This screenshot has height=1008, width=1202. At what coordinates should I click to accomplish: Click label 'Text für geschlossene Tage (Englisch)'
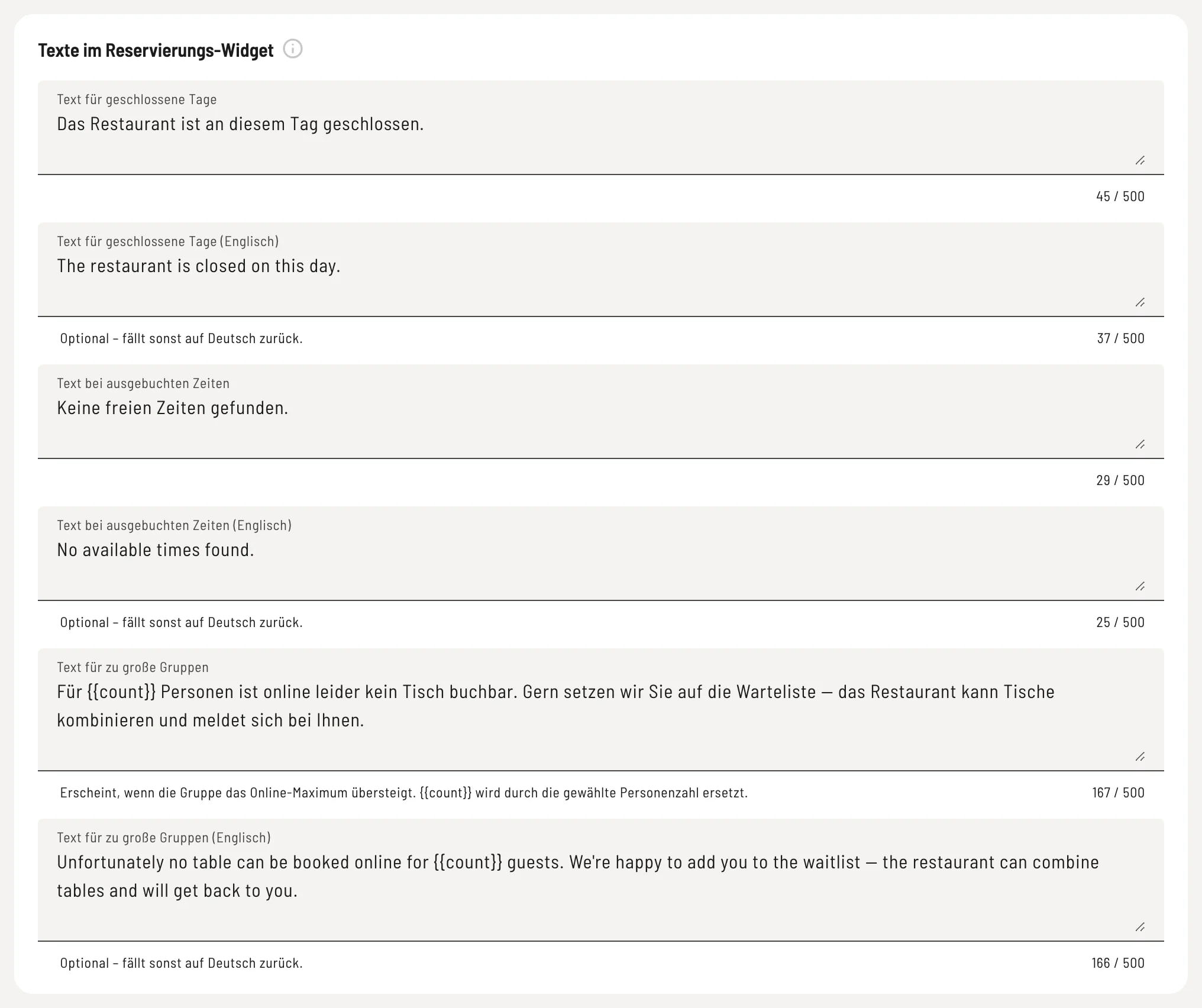pos(168,241)
